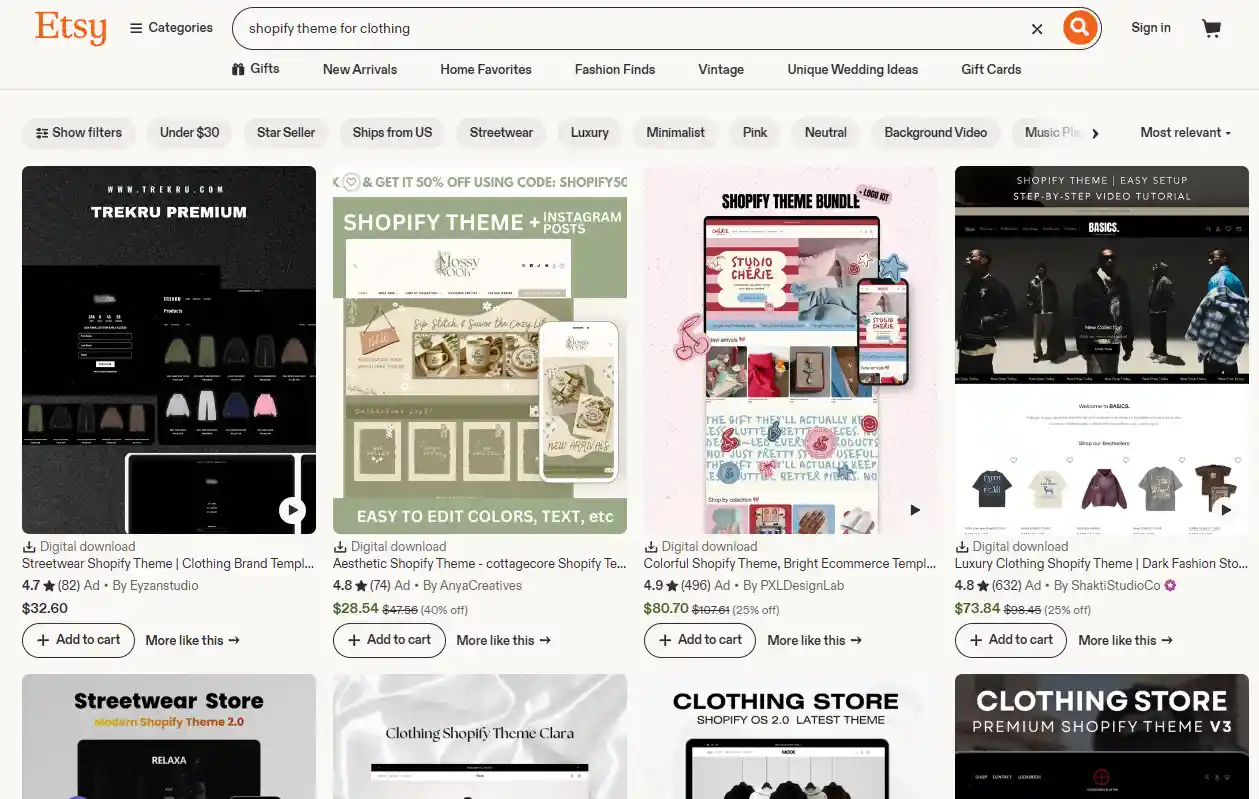Viewport: 1259px width, 799px height.
Task: Open the shopping cart icon
Action: tap(1212, 28)
